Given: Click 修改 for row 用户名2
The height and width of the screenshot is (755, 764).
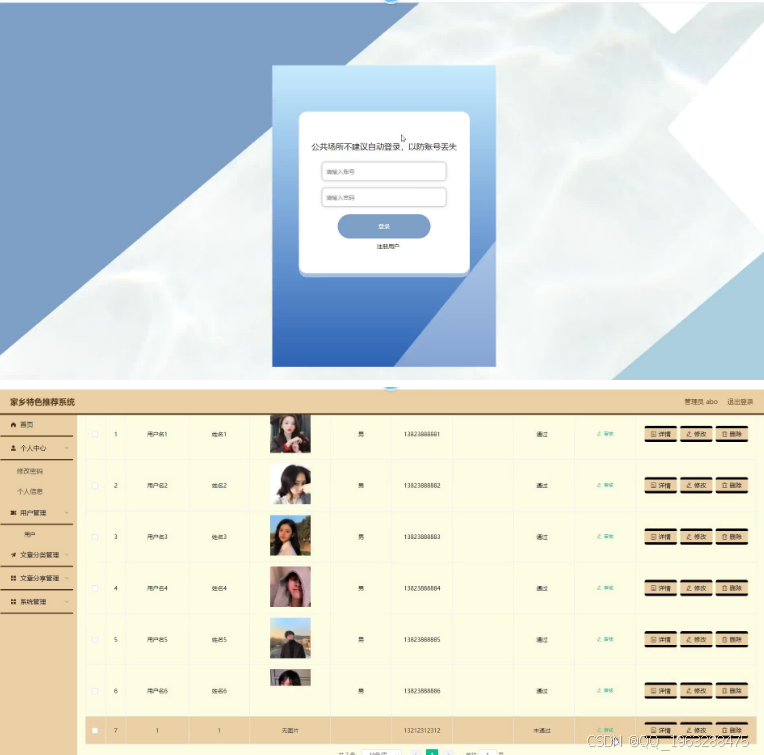Looking at the screenshot, I should click(x=696, y=486).
